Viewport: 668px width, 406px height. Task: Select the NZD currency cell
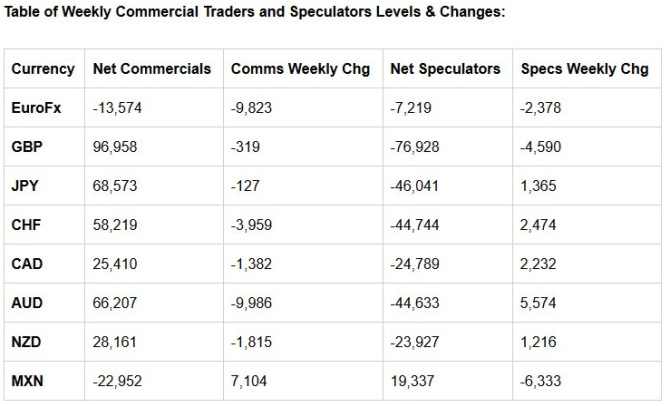[x=26, y=342]
